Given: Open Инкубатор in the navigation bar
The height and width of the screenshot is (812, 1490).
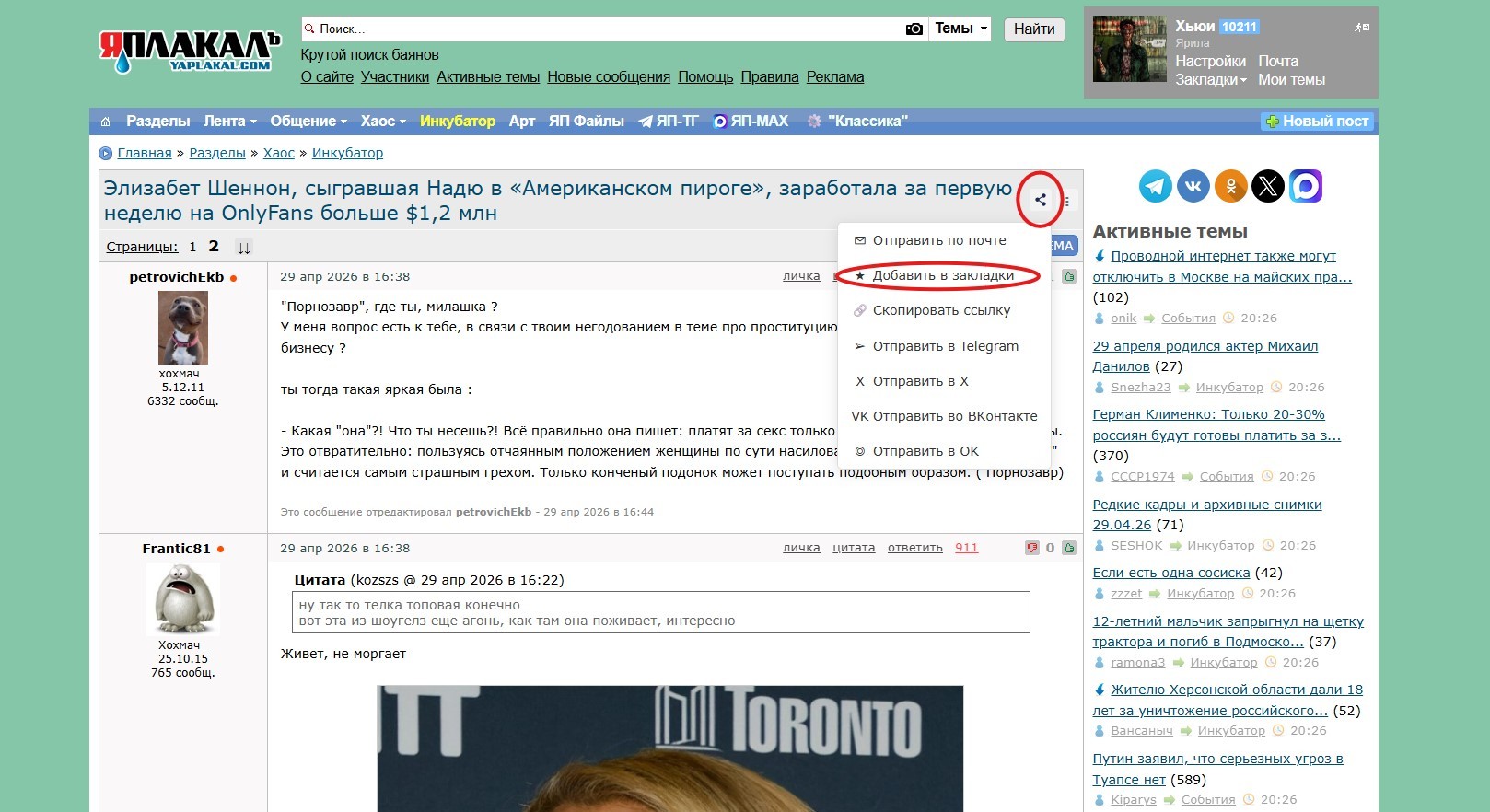Looking at the screenshot, I should point(458,122).
